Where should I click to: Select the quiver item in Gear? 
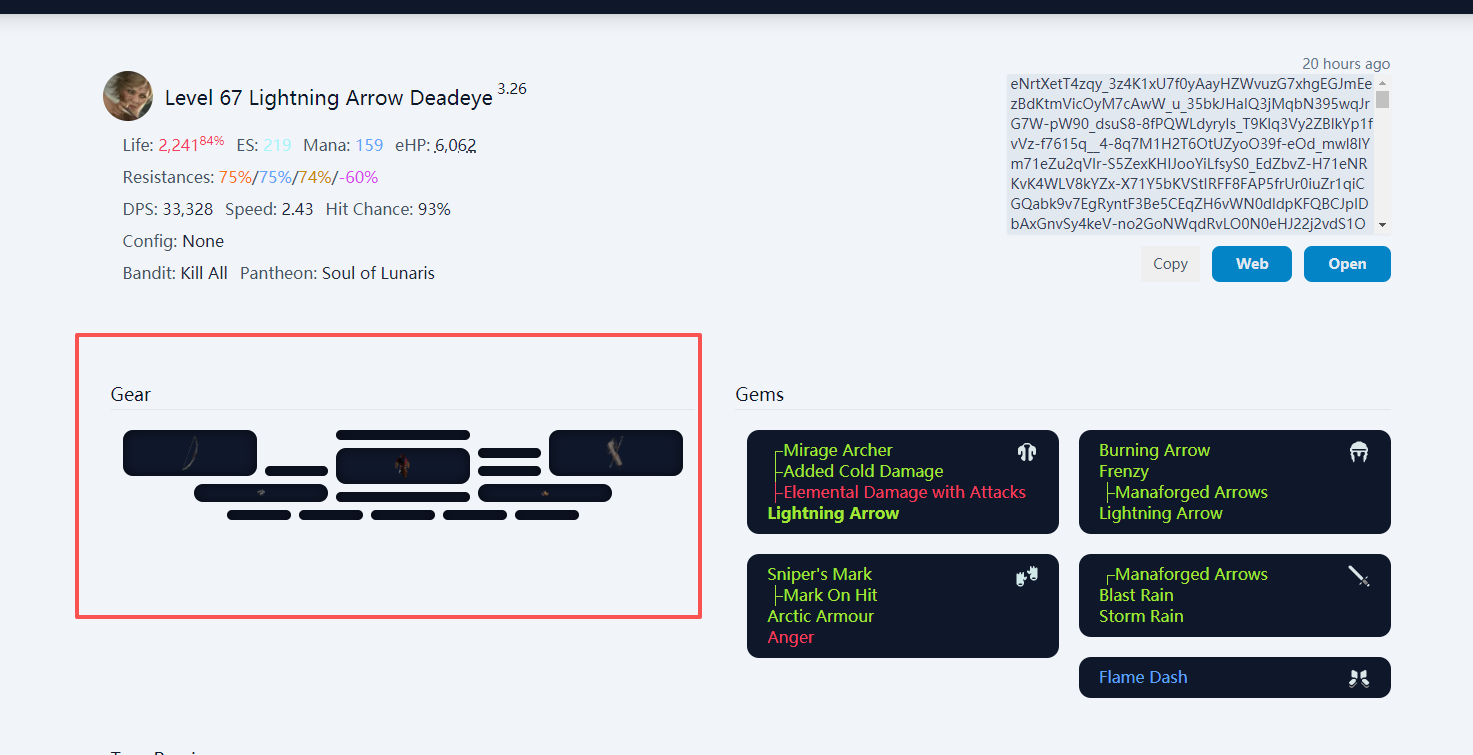616,453
